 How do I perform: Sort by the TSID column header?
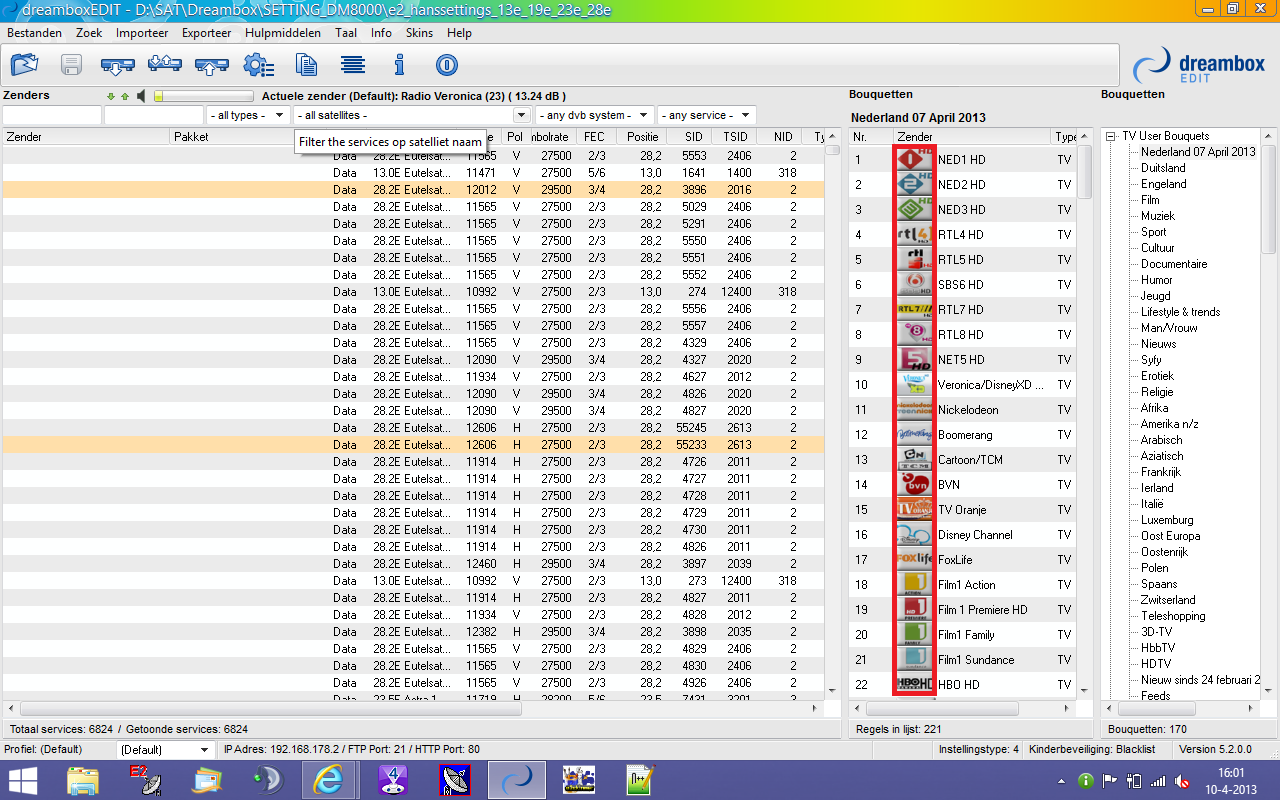point(736,137)
